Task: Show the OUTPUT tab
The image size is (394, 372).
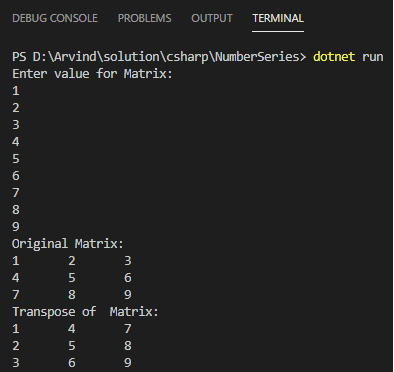Action: [x=212, y=18]
